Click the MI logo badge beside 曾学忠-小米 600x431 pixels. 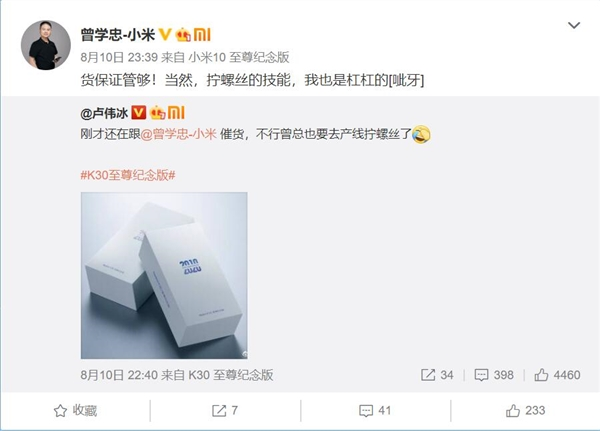tap(202, 34)
